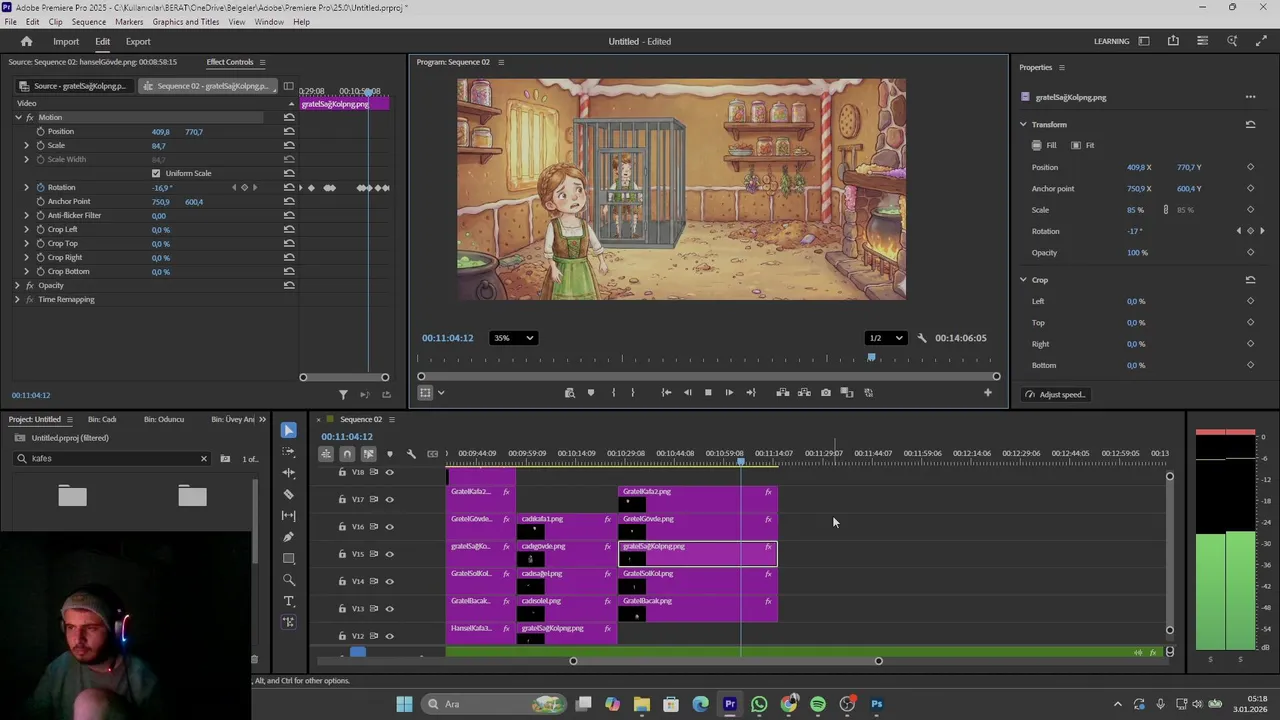Expand the Scale property row
The image size is (1280, 720).
tap(27, 145)
